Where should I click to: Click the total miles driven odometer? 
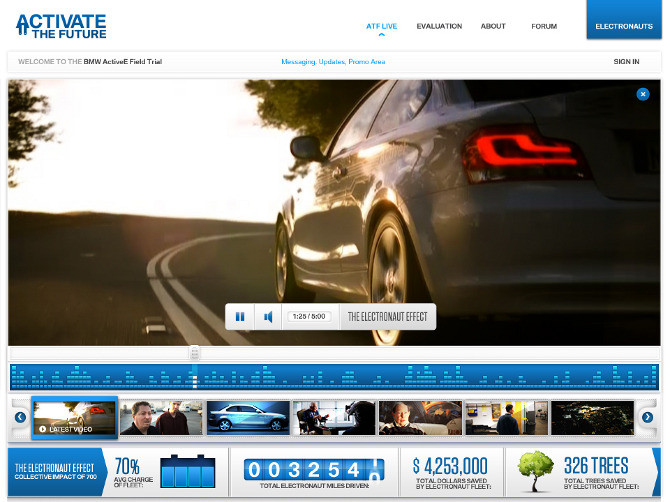pyautogui.click(x=314, y=470)
